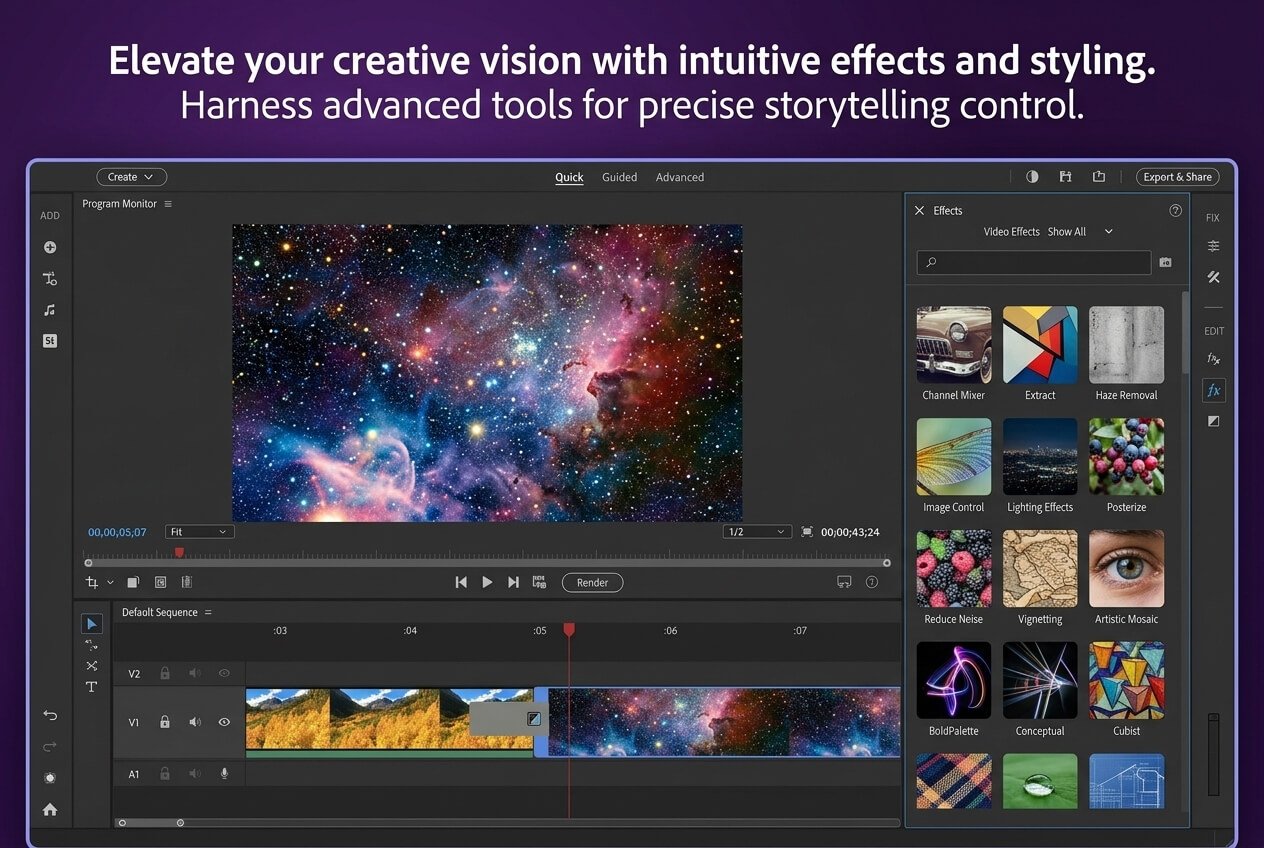Image resolution: width=1264 pixels, height=848 pixels.
Task: Switch to the Advanced editing tab
Action: (x=680, y=177)
